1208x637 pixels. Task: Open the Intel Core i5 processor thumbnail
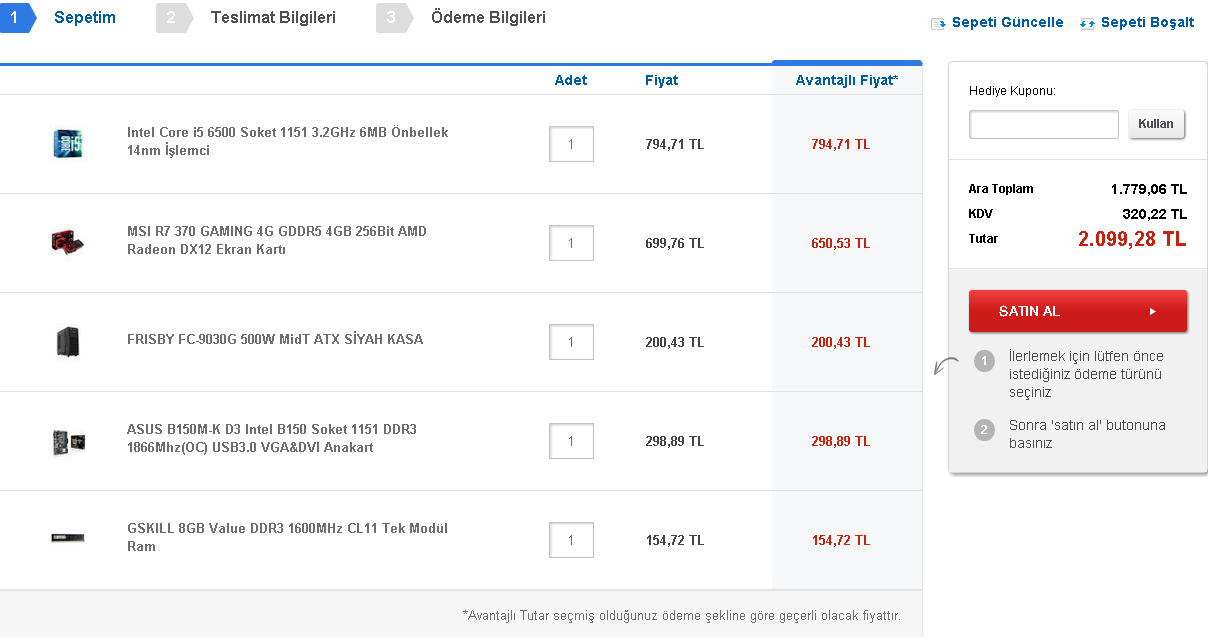coord(67,143)
